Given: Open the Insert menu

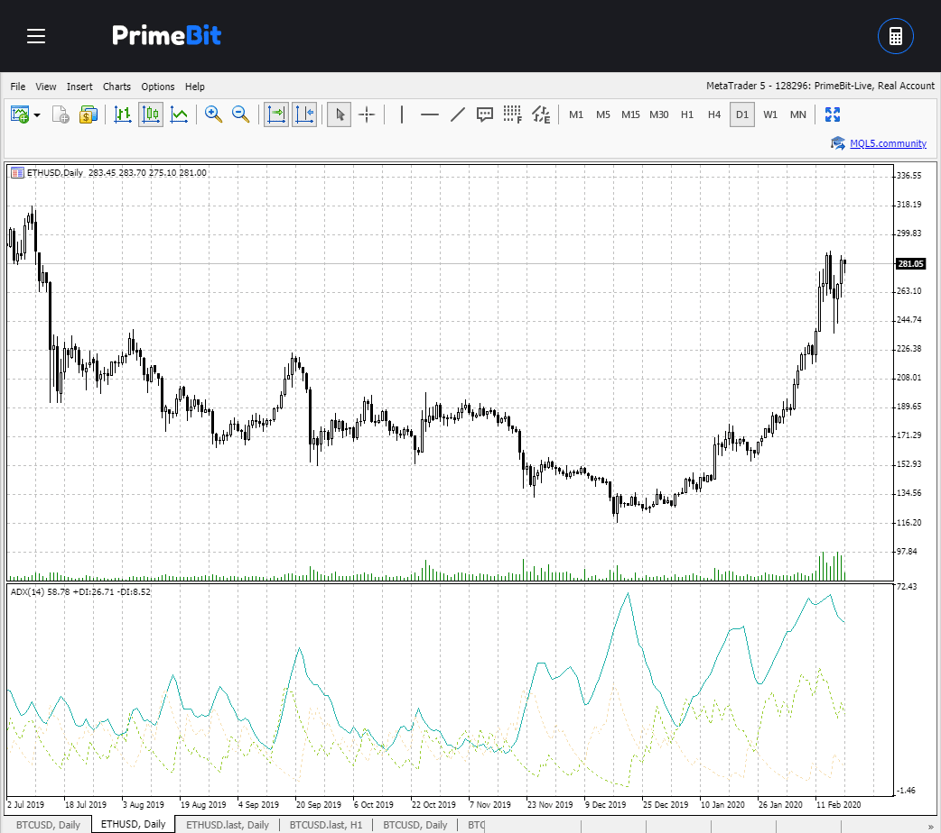Looking at the screenshot, I should [80, 87].
